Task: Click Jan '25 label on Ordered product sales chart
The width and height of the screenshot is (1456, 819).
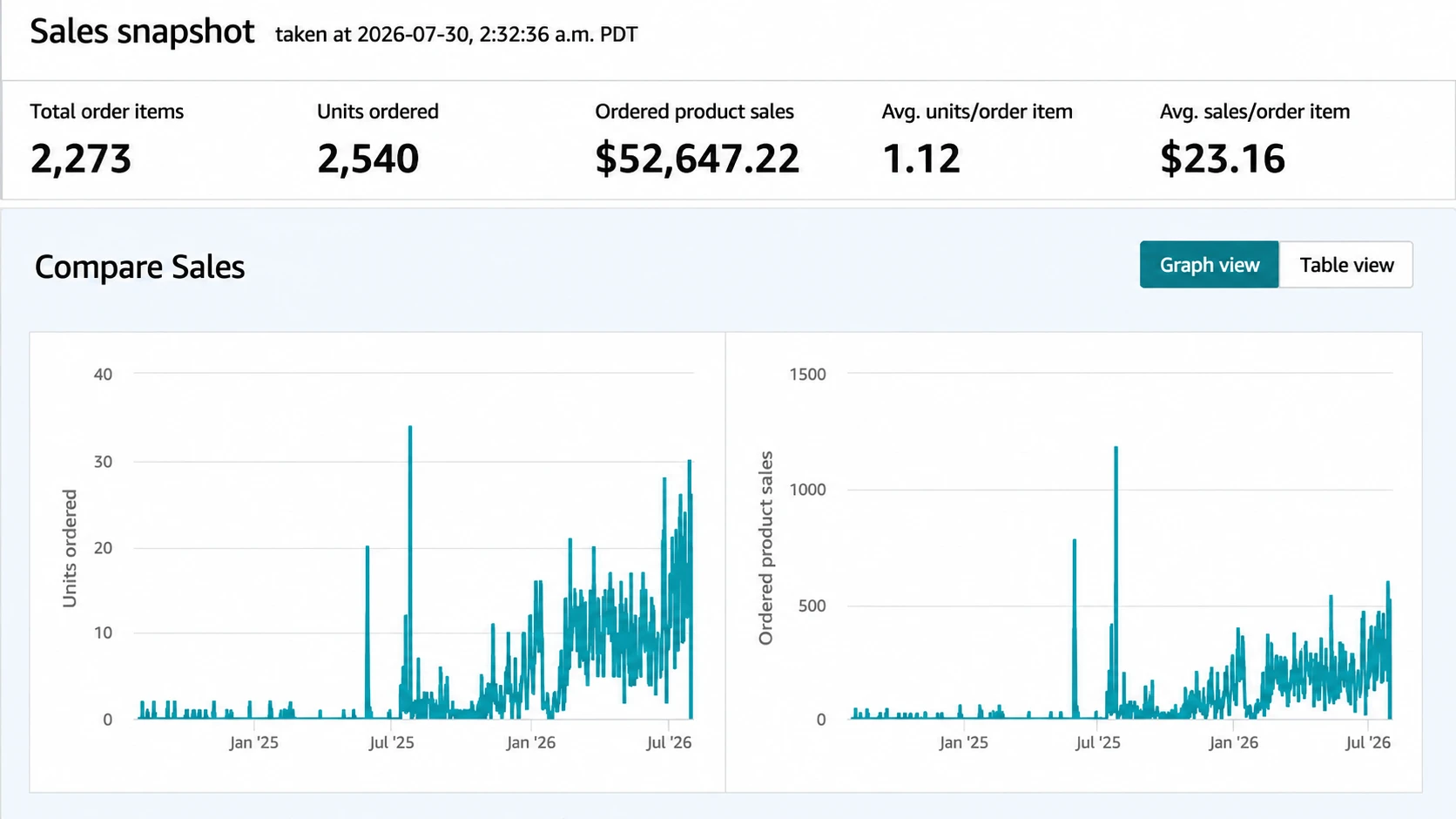Action: coord(963,742)
